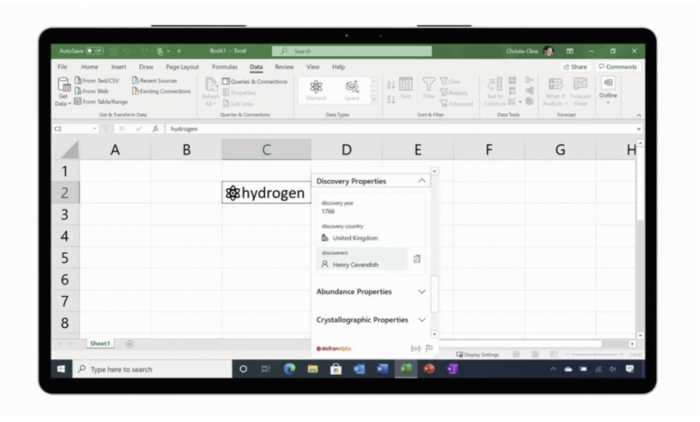
Task: Click United Kingdom discovery country
Action: click(355, 238)
